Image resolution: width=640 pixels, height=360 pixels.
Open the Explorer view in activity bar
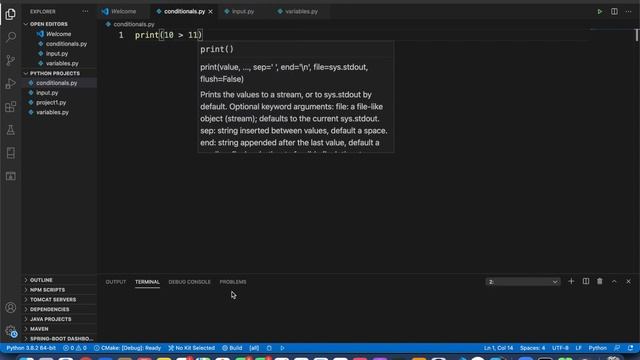pos(11,14)
